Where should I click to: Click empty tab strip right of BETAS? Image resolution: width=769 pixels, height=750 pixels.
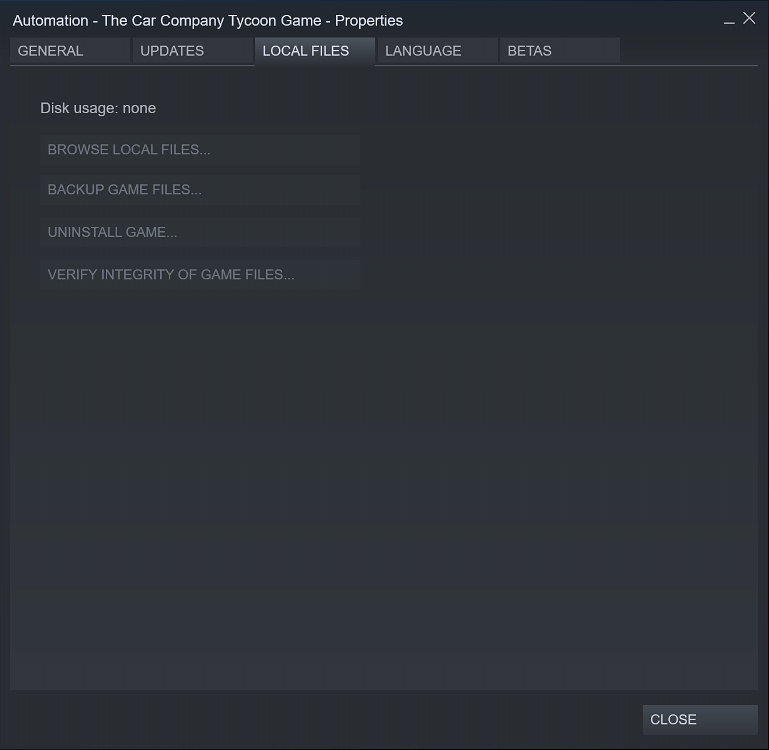pyautogui.click(x=688, y=51)
